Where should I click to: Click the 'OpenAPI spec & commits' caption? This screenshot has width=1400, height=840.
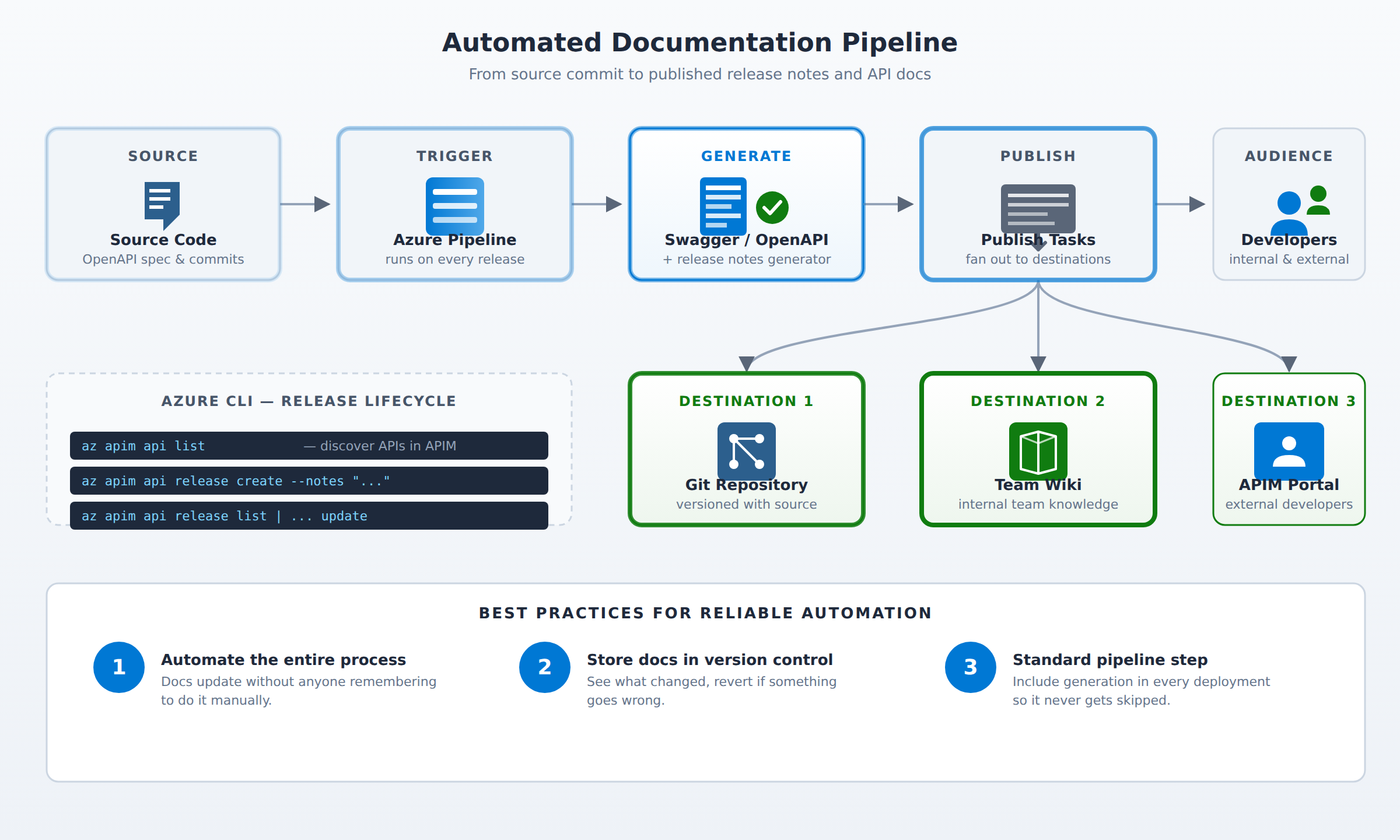click(x=163, y=259)
